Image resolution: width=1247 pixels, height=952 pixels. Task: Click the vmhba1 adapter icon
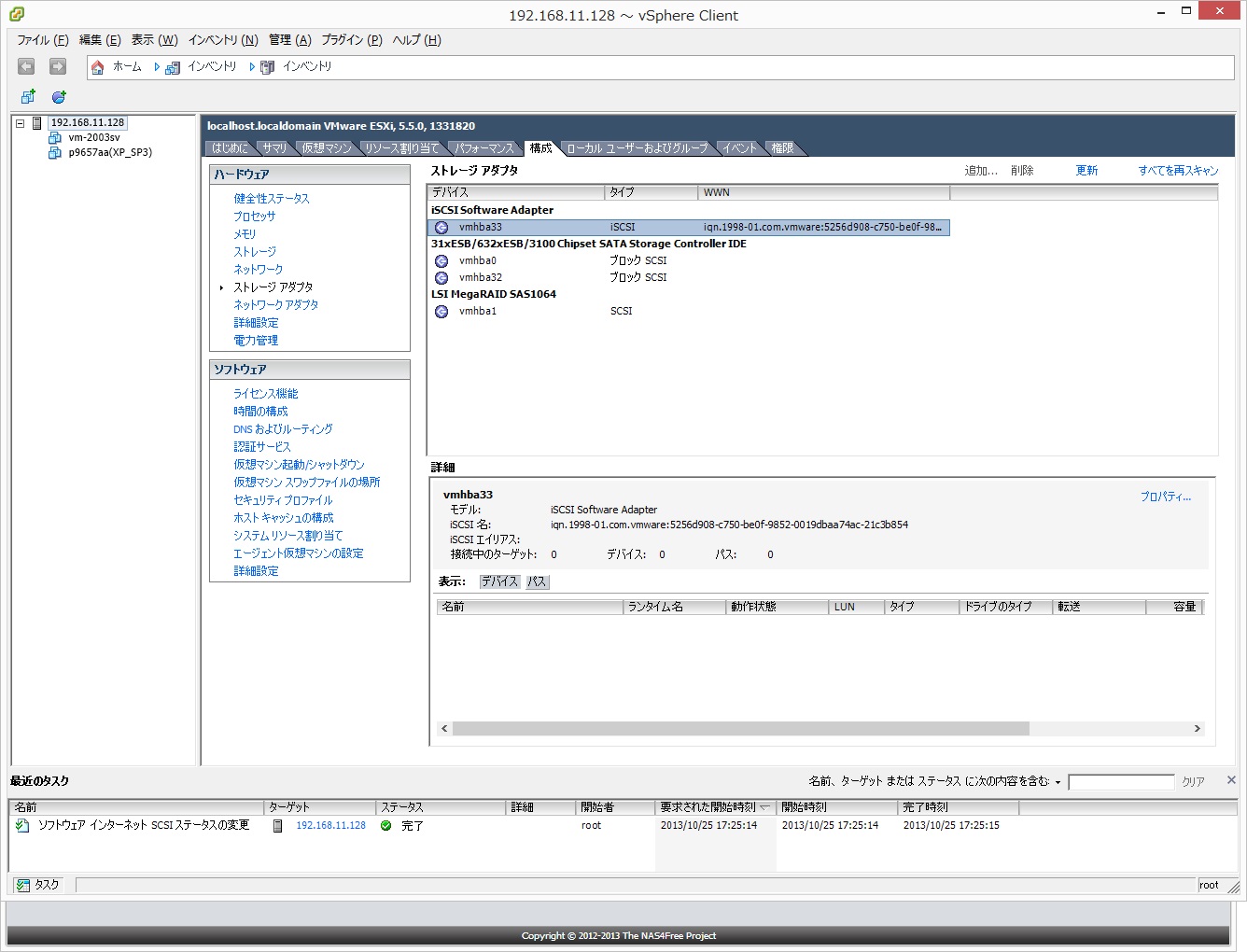coord(441,311)
